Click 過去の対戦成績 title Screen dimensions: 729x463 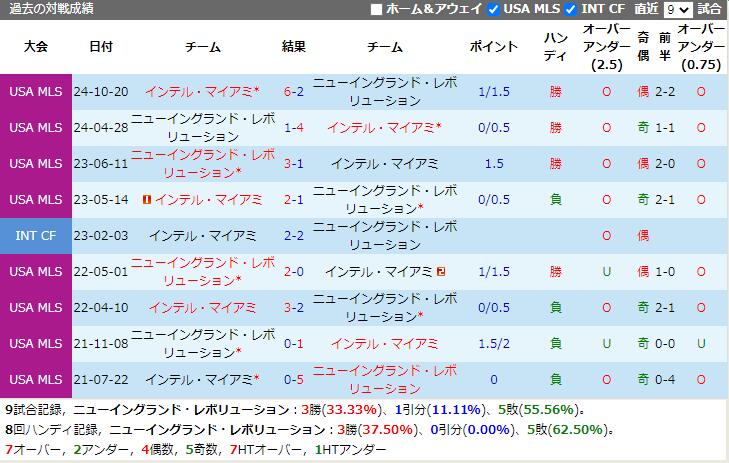[x=52, y=9]
